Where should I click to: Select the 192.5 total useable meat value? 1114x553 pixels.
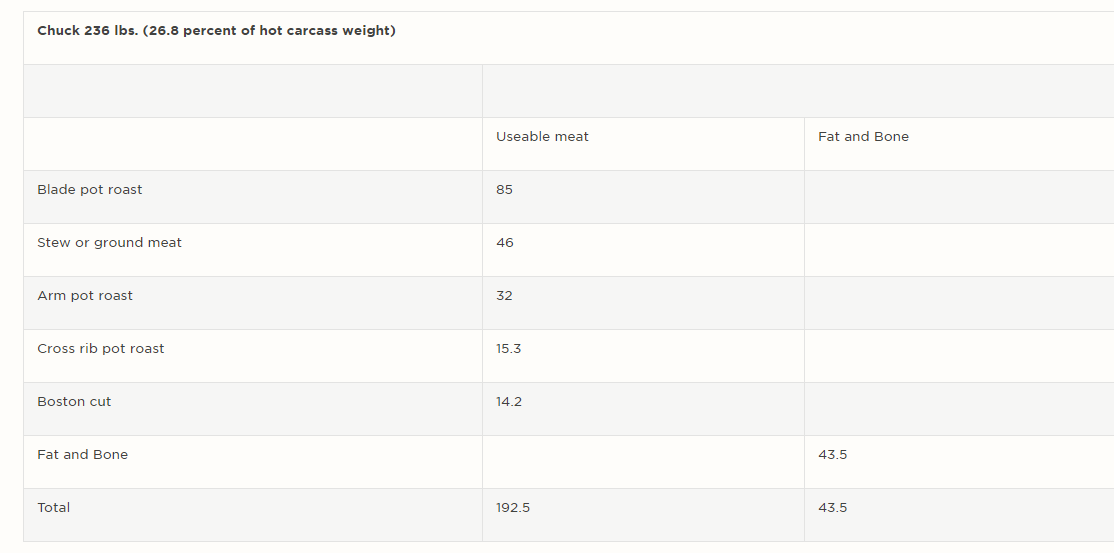513,508
